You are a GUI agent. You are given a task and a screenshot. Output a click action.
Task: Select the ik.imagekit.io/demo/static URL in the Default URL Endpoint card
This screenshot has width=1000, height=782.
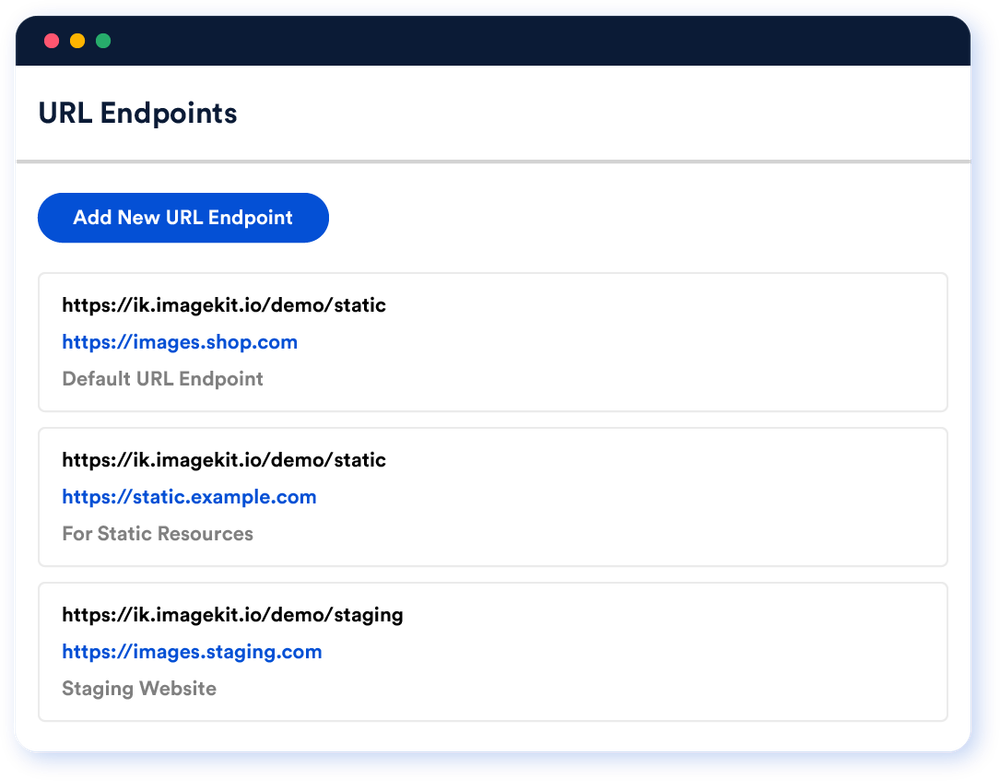(224, 306)
